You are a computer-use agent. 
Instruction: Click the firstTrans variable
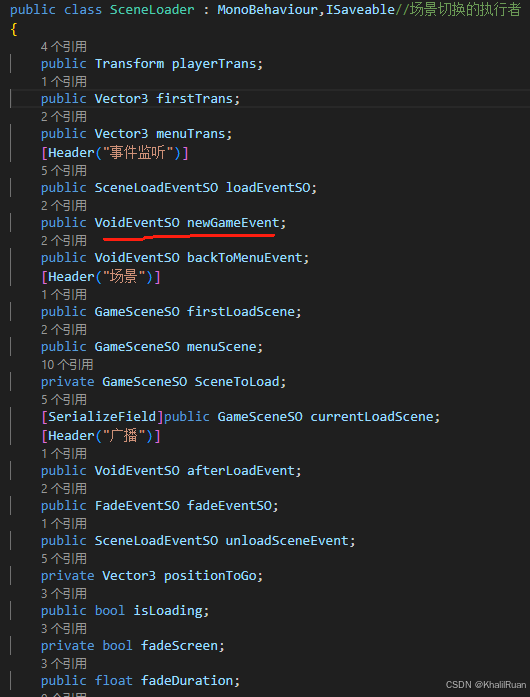[195, 99]
